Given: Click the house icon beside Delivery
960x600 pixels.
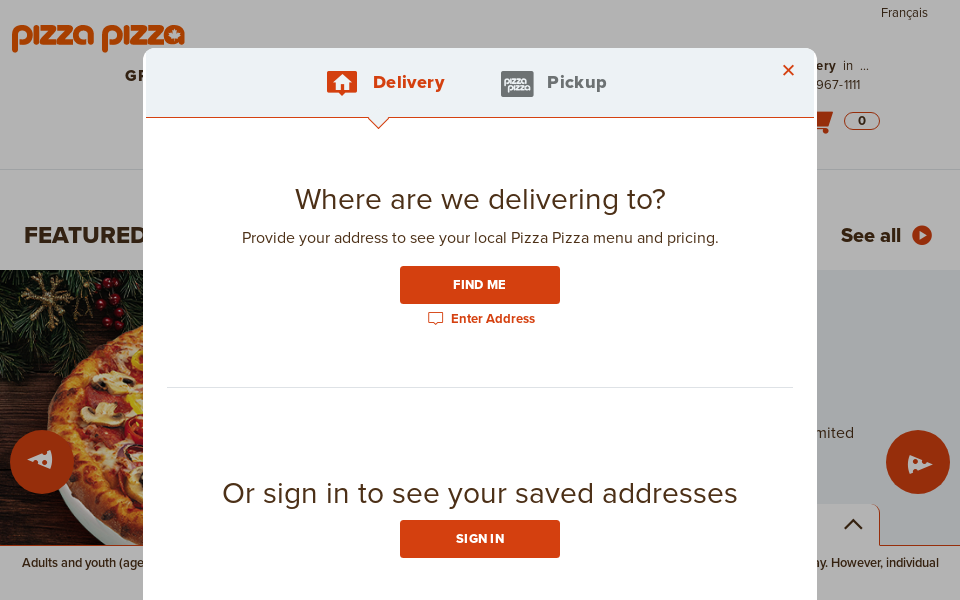Looking at the screenshot, I should coord(341,83).
